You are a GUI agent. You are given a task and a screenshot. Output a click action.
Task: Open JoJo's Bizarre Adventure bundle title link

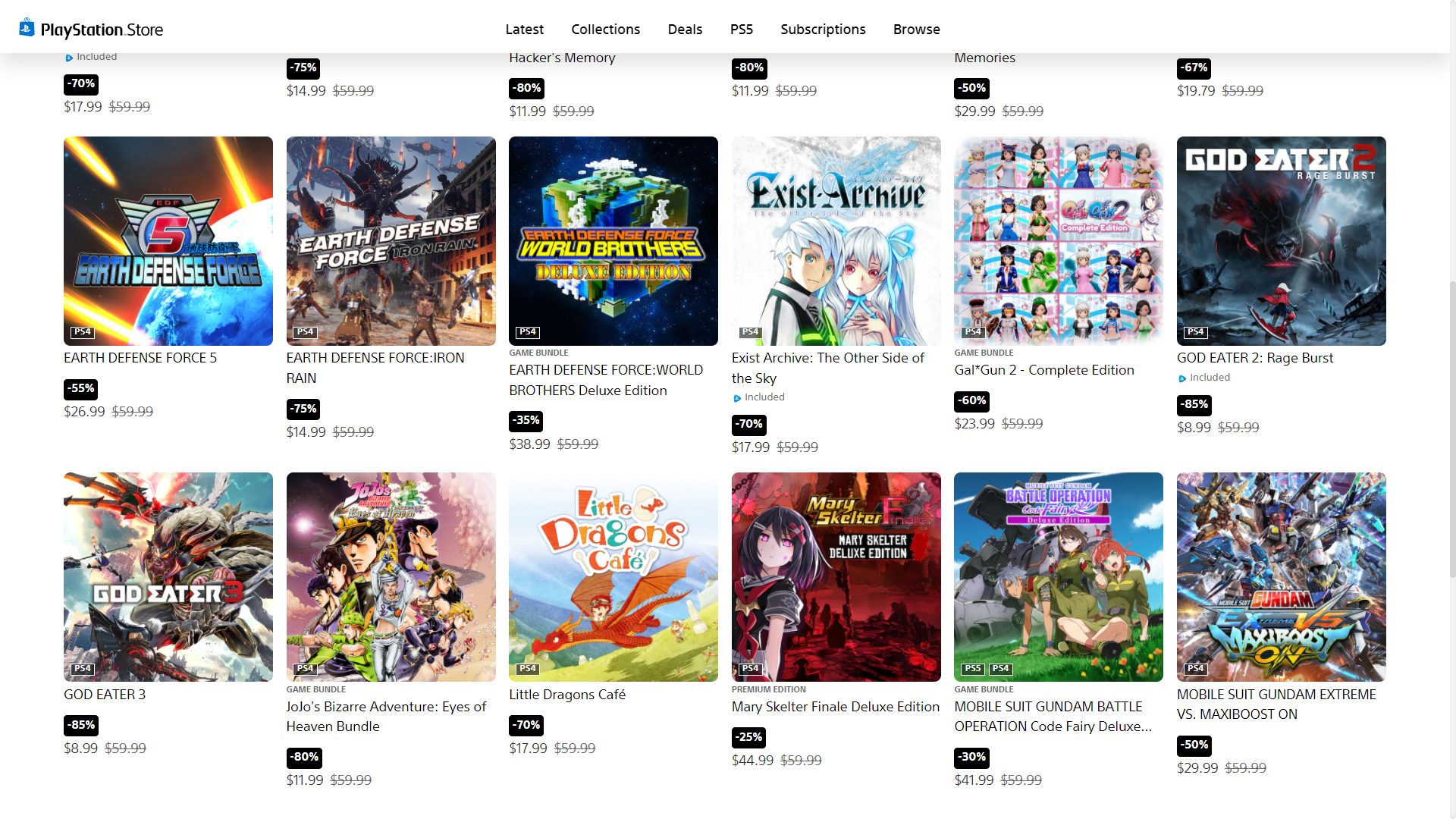[x=386, y=716]
